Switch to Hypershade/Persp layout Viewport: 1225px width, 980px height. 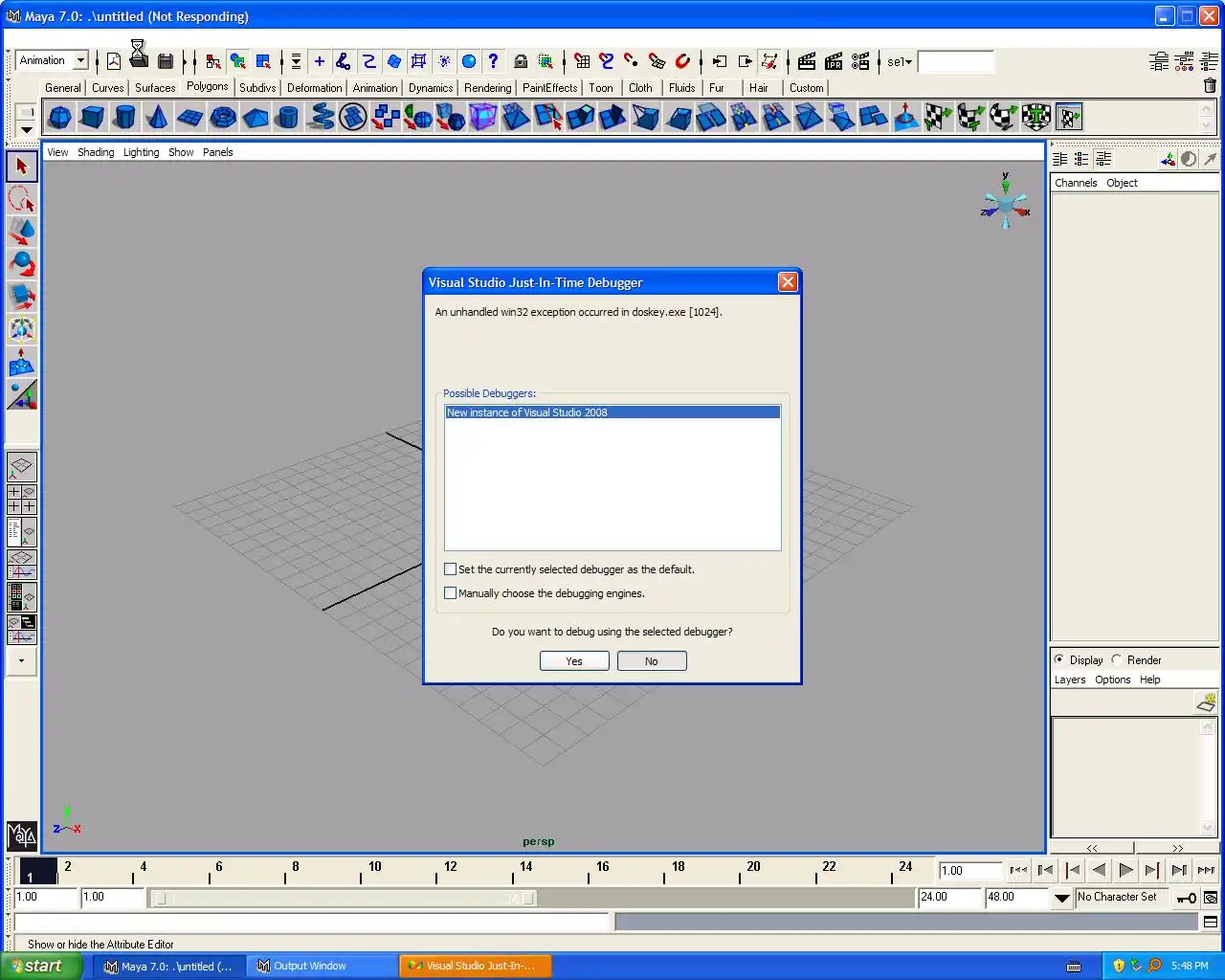pos(22,597)
